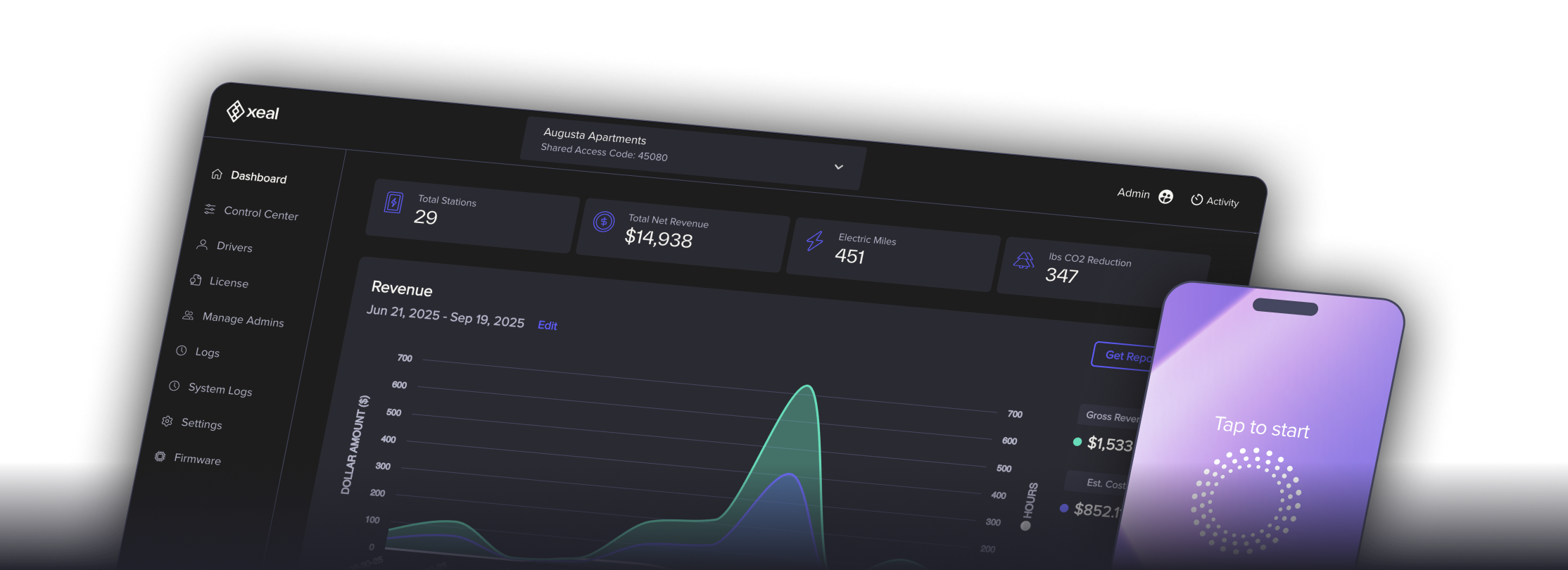The height and width of the screenshot is (570, 1568).
Task: Click the $14,938 revenue value
Action: pos(659,239)
